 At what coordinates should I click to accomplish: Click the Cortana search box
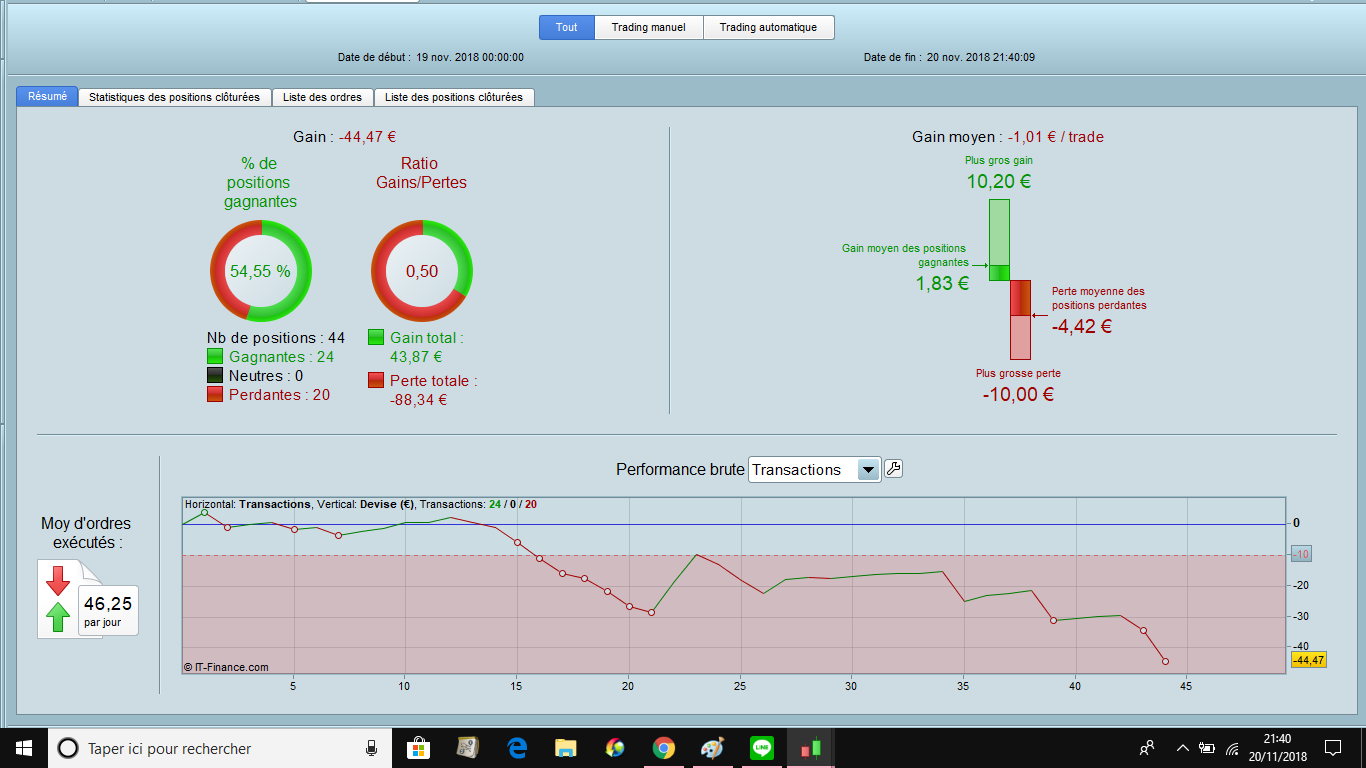point(220,748)
